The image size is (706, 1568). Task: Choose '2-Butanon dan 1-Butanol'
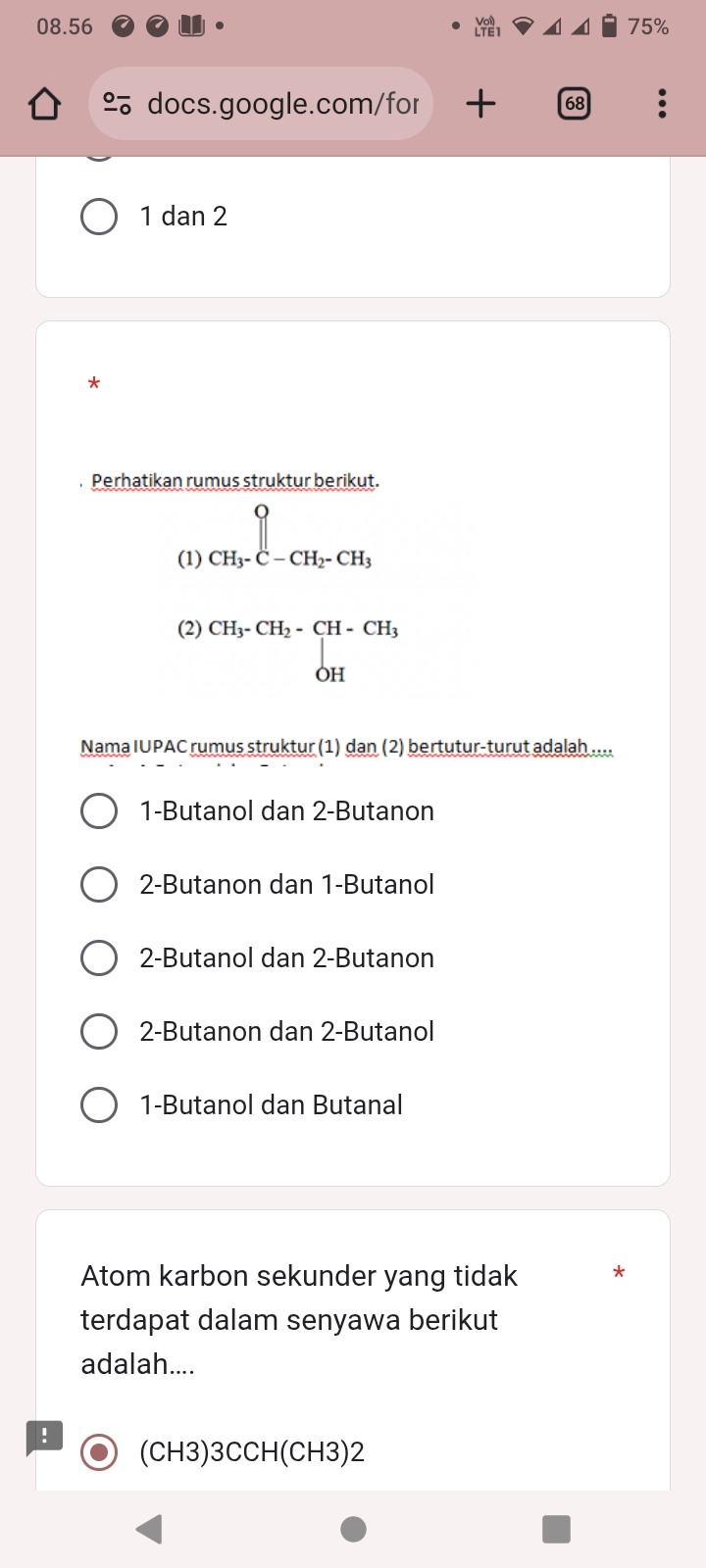[x=99, y=884]
